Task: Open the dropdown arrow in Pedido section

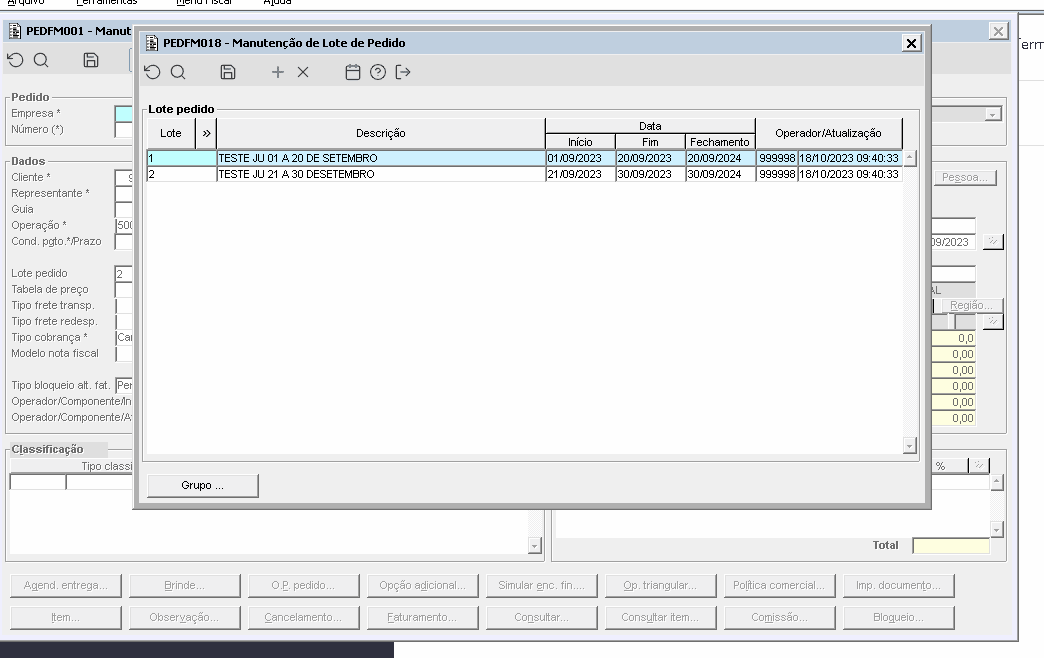Action: coord(993,115)
